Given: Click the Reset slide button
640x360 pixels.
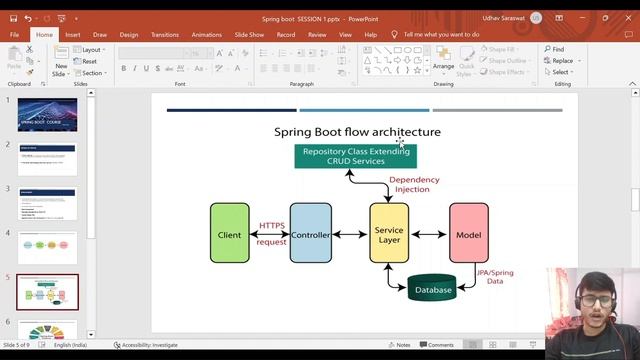Looking at the screenshot, I should click(x=85, y=61).
